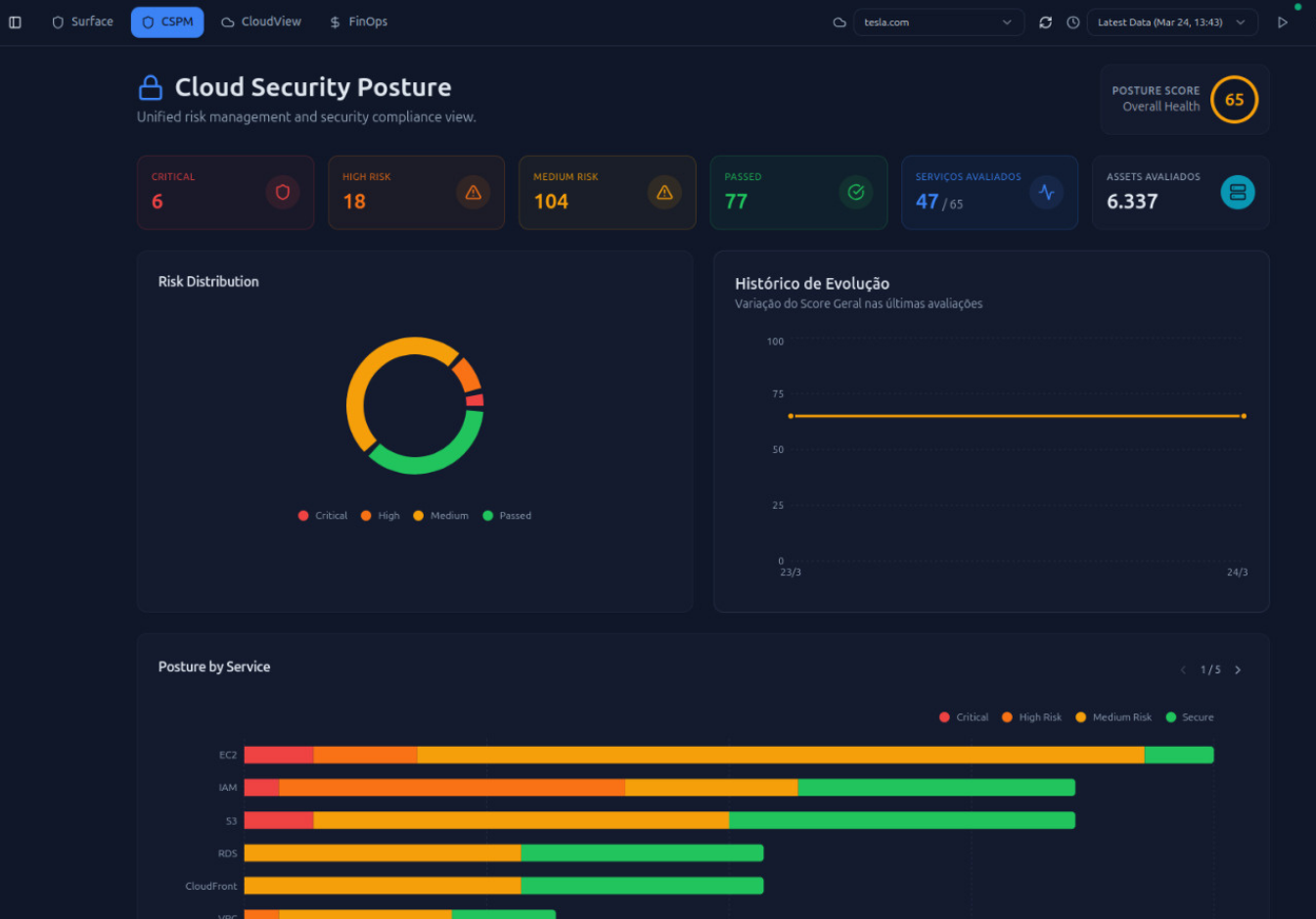Open the Latest Data snapshot dropdown
Screen dimensions: 1316x919
[x=1171, y=22]
